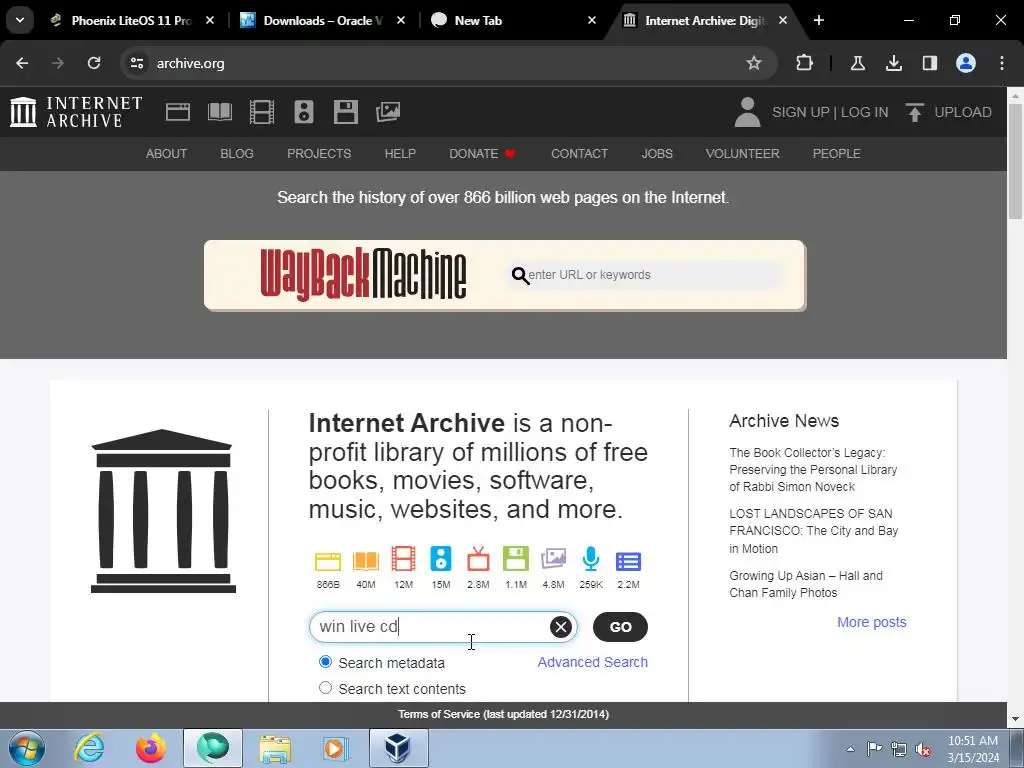Open the orange Texts collection icon labeled 40M
Screen dimensions: 1024x768
tap(366, 561)
